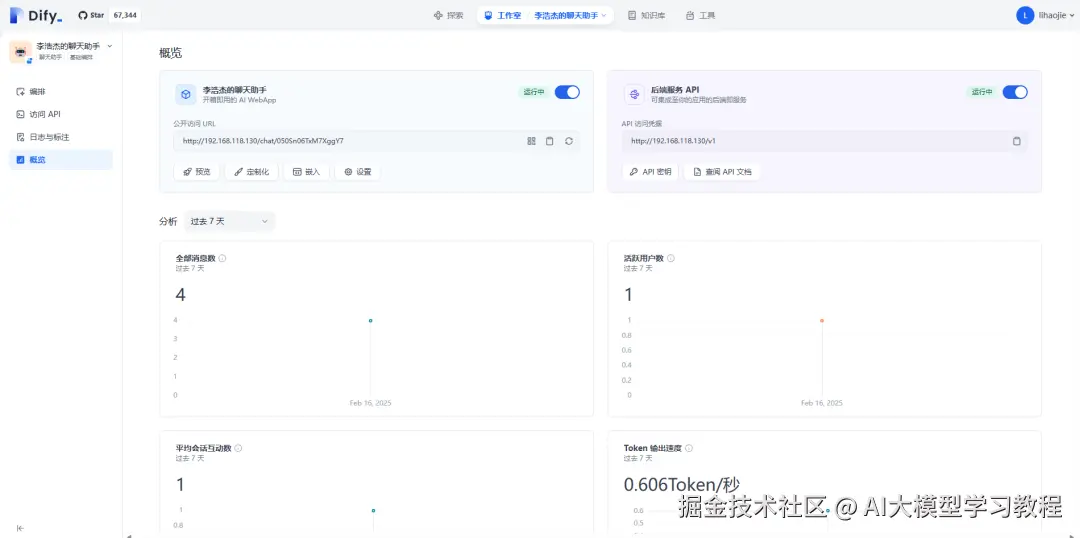
Task: Copy the API endpoint address
Action: [1017, 141]
